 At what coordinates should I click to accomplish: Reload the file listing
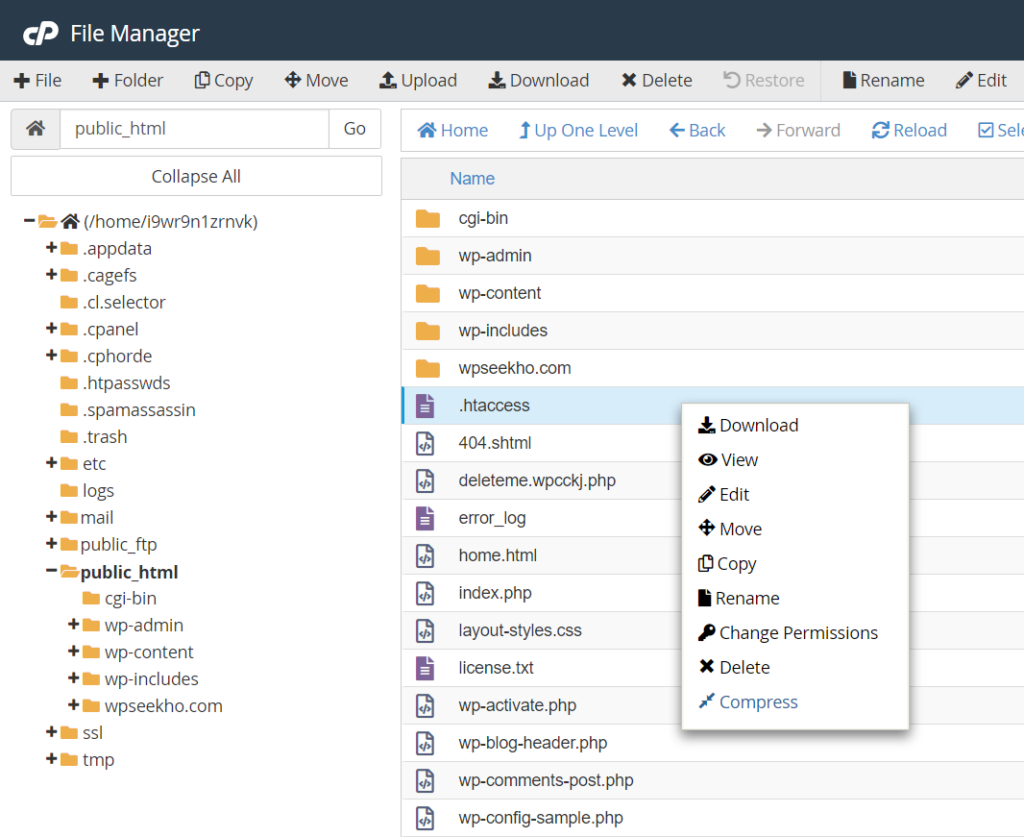click(909, 131)
